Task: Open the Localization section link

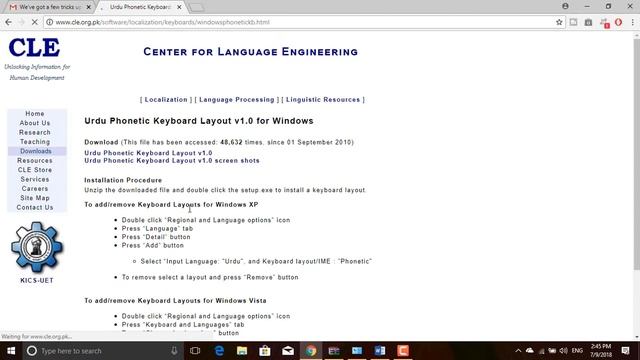Action: tap(166, 100)
